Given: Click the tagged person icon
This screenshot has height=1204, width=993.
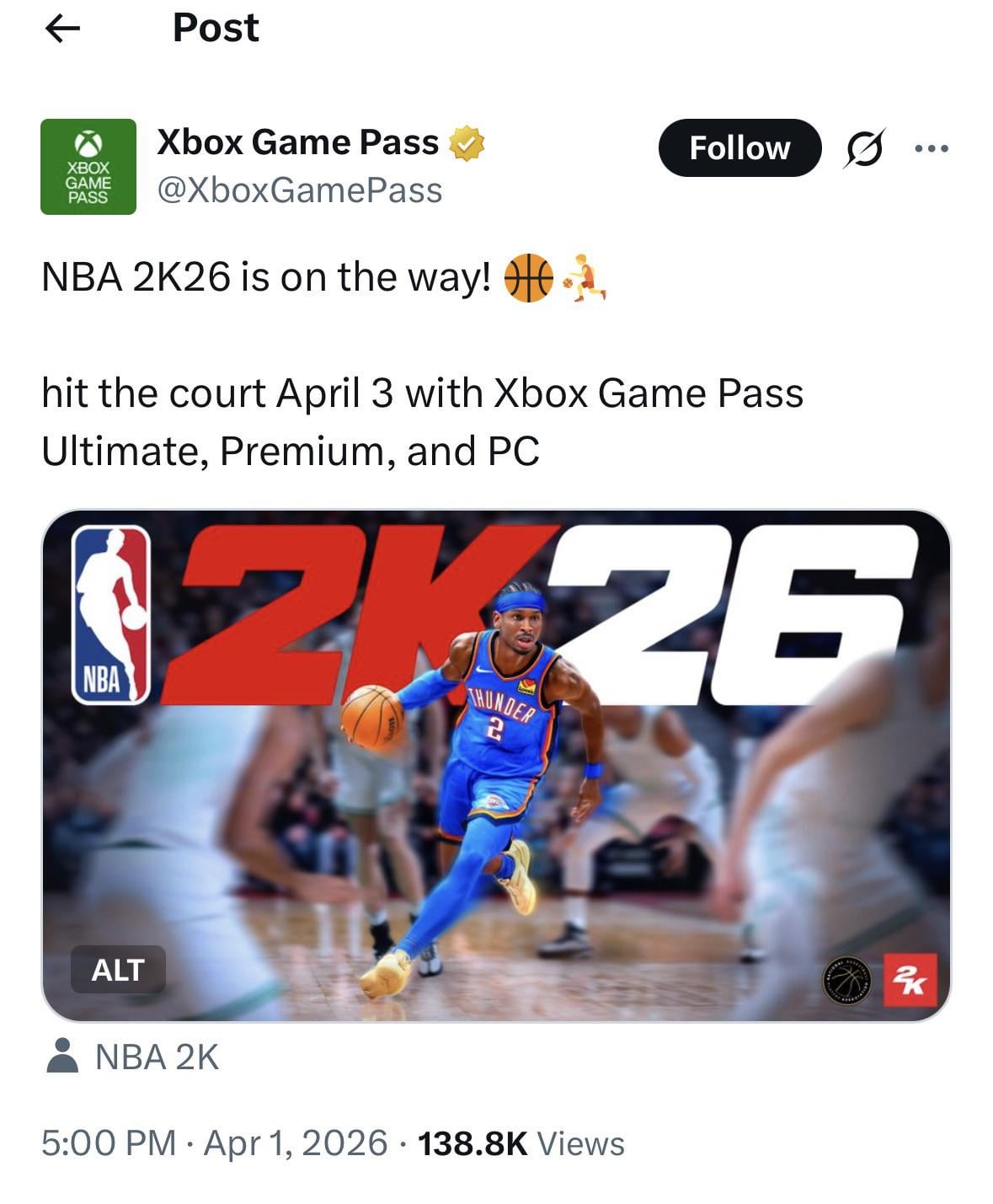Looking at the screenshot, I should (x=61, y=1056).
